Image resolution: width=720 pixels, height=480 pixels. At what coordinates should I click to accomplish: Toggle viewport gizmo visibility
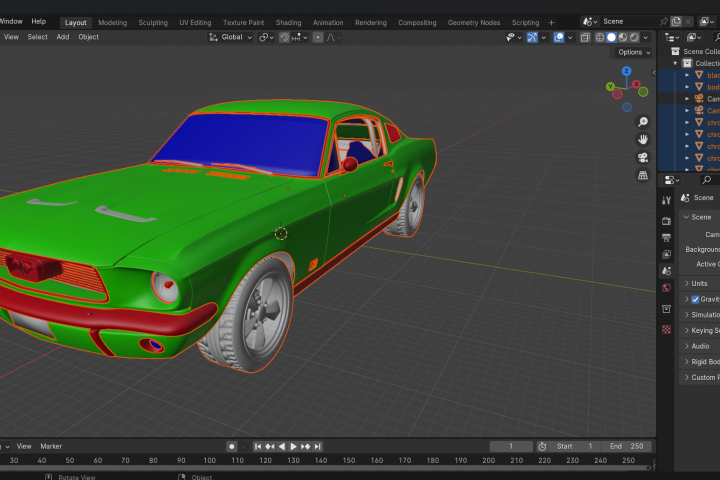(x=532, y=37)
